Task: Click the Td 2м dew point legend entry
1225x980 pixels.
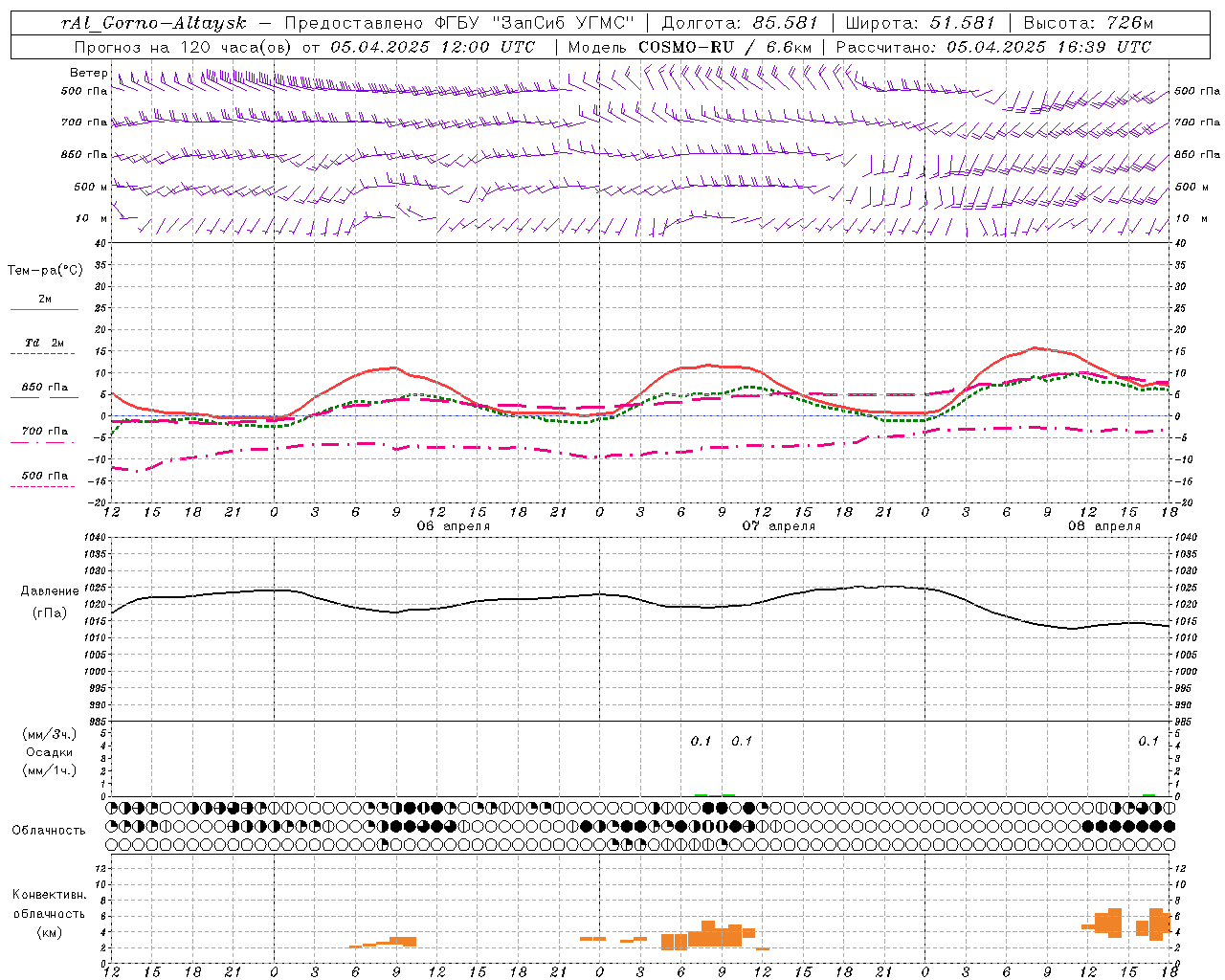Action: 45,343
